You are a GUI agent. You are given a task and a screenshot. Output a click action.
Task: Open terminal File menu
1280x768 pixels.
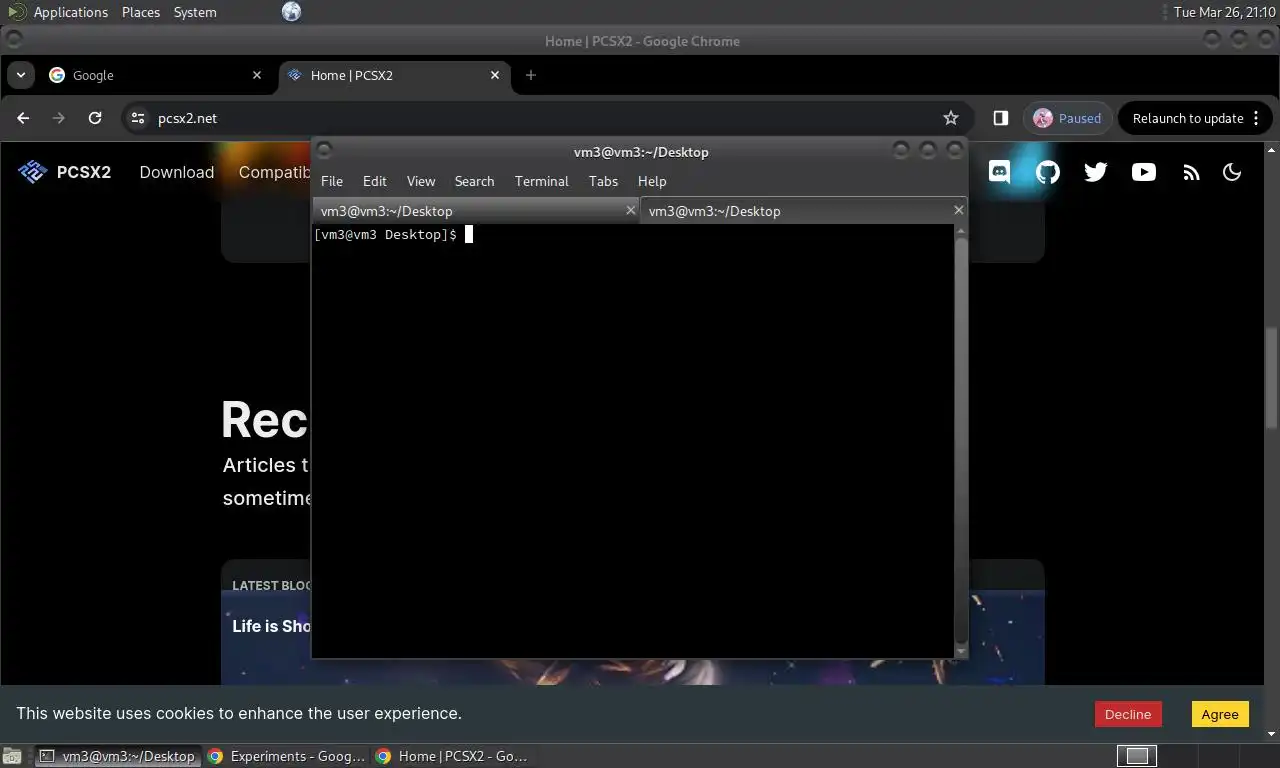(332, 181)
